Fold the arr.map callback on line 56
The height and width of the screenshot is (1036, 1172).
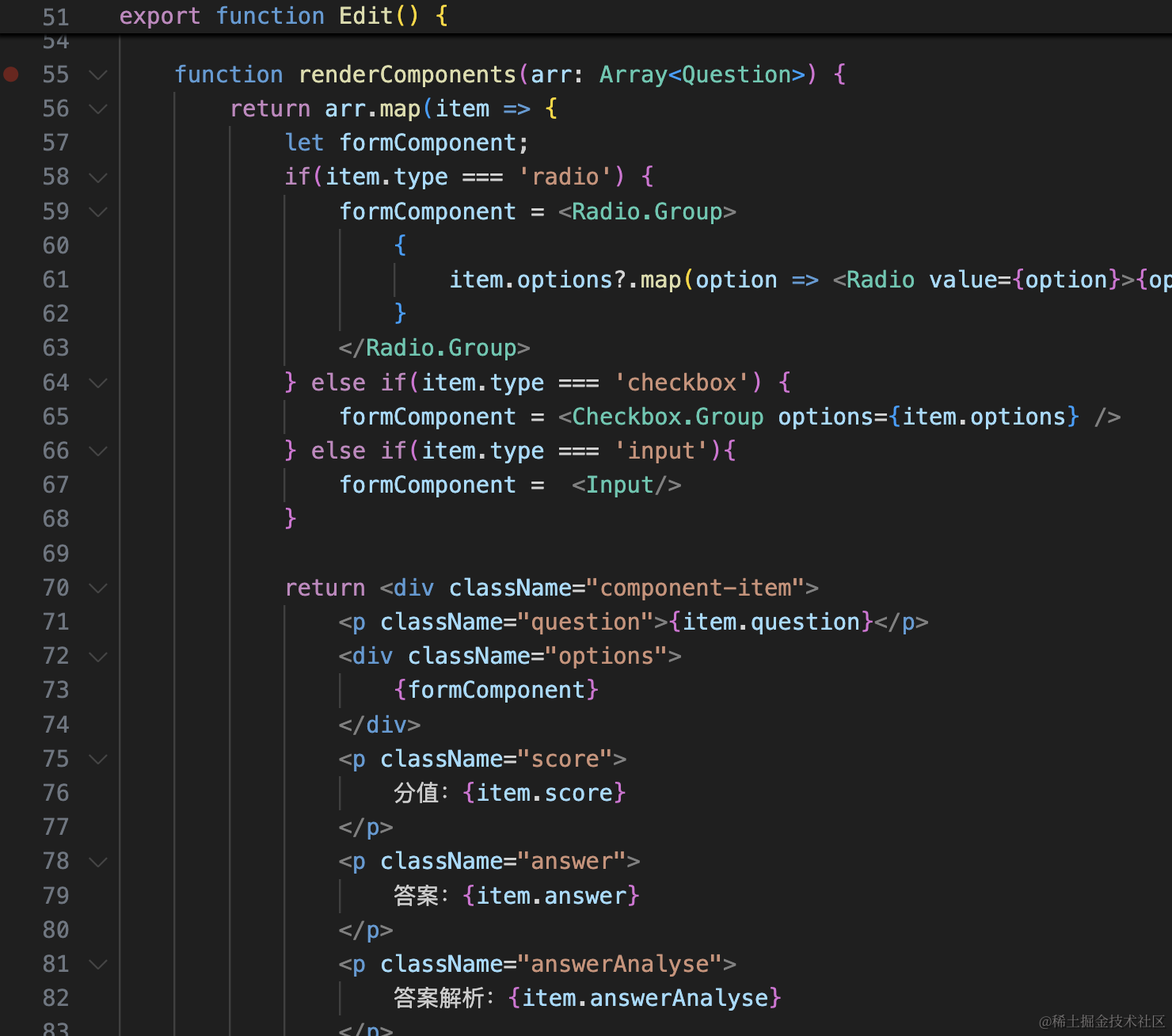[x=98, y=109]
